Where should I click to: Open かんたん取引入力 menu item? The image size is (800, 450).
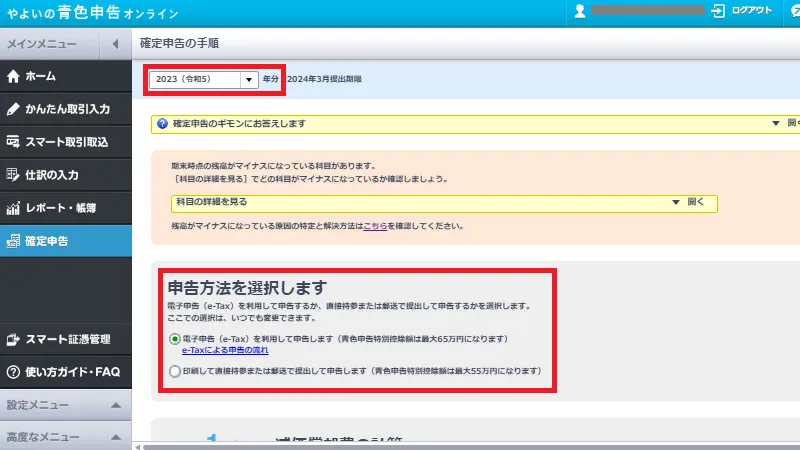click(66, 109)
